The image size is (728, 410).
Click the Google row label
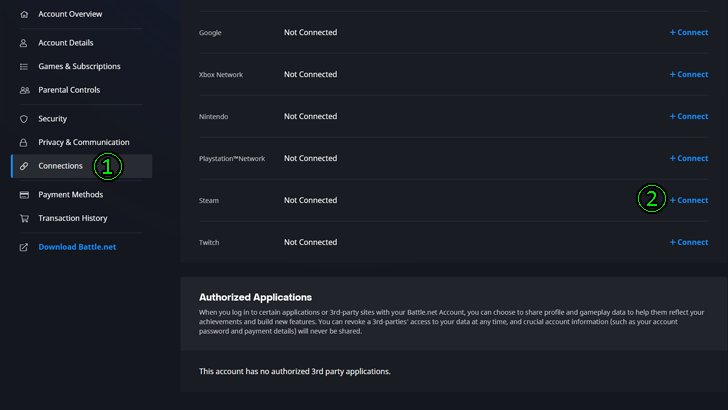[x=210, y=33]
